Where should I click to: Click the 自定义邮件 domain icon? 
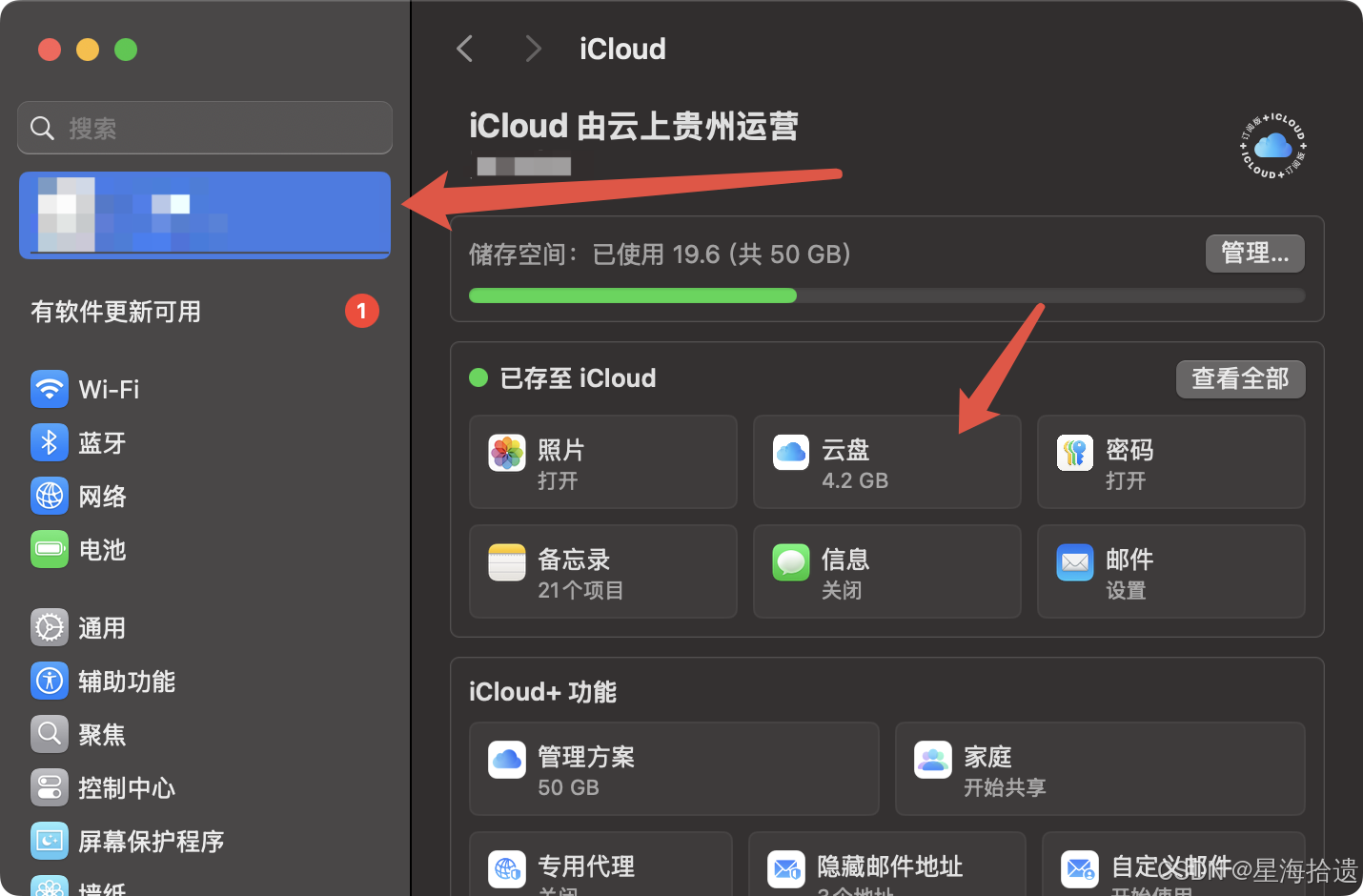(x=1080, y=869)
